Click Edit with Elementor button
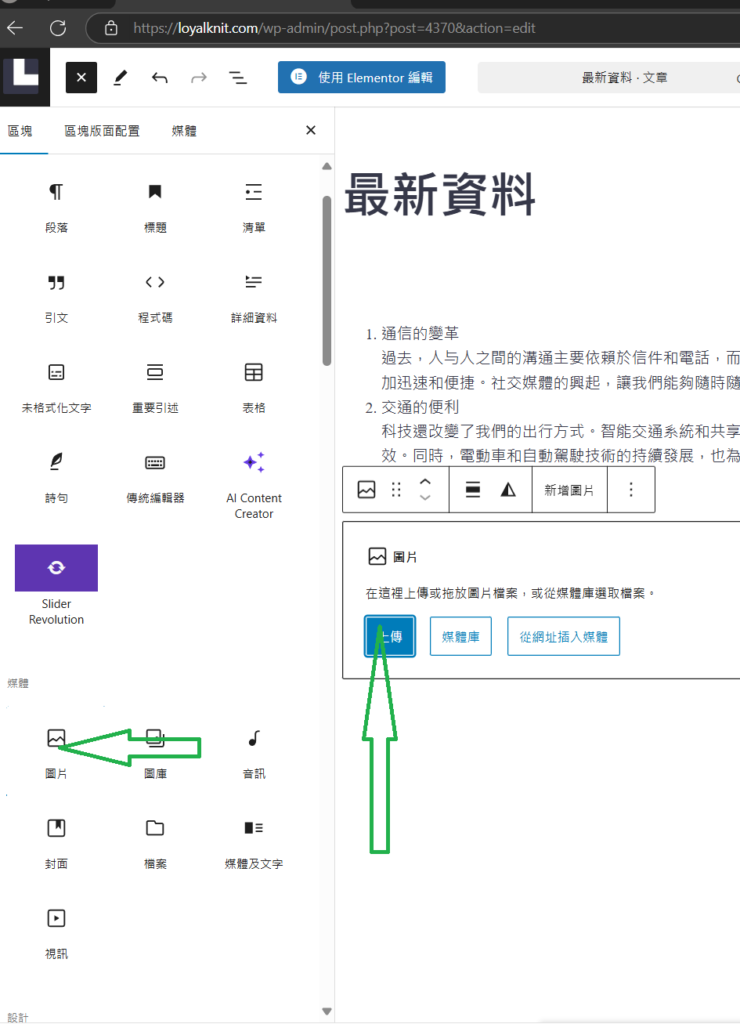 pyautogui.click(x=361, y=77)
